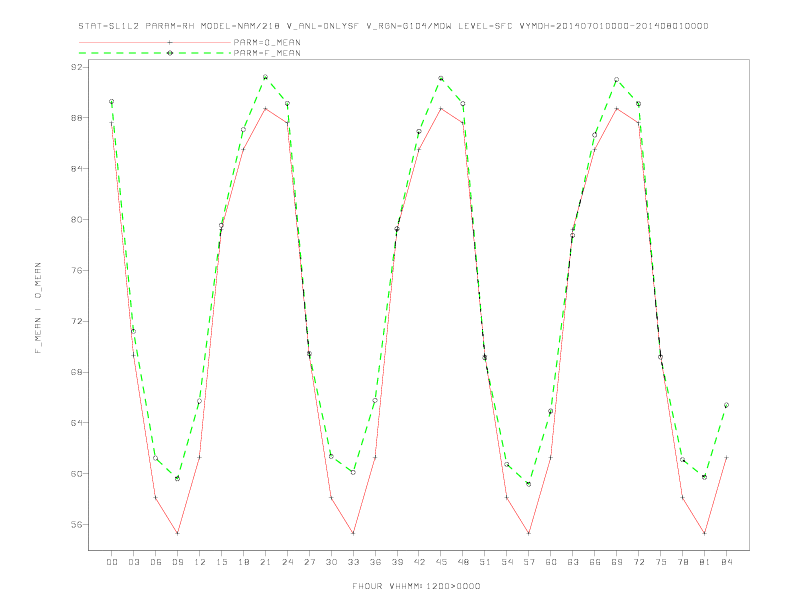Click x-axis tick label 78
This screenshot has width=792, height=612.
[x=682, y=562]
